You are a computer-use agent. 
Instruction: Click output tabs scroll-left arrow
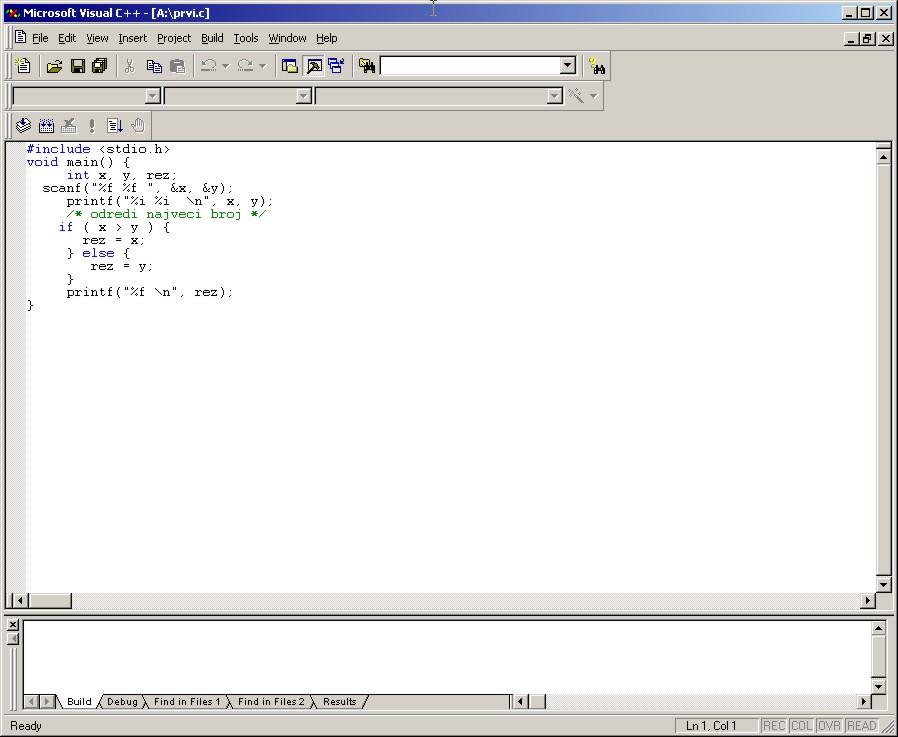31,701
